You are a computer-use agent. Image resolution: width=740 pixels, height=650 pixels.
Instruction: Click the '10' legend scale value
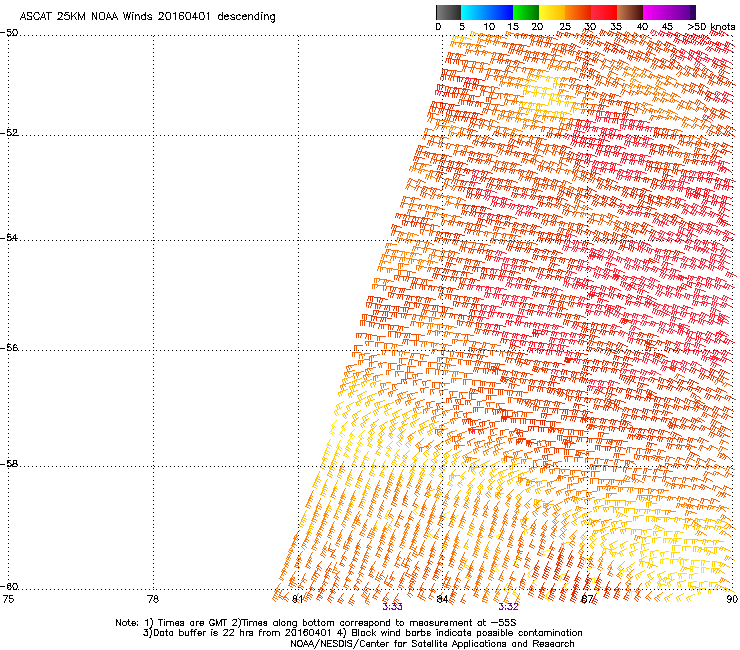(x=489, y=27)
